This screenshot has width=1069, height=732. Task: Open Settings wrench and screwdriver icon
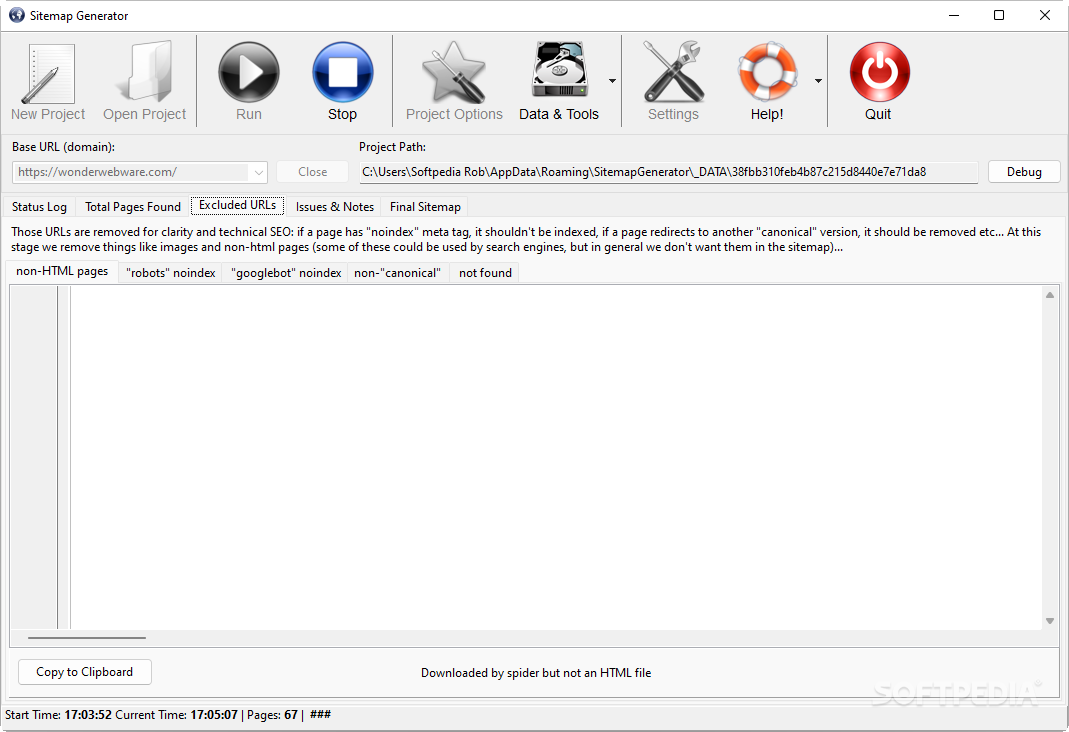673,72
